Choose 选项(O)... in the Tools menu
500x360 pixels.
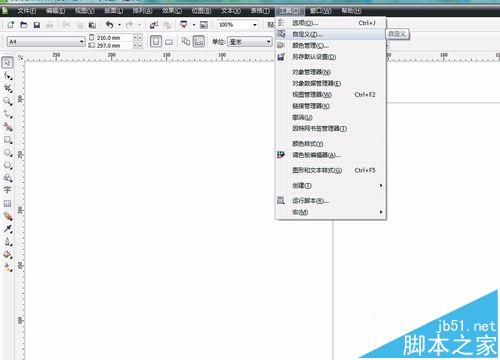coord(331,23)
